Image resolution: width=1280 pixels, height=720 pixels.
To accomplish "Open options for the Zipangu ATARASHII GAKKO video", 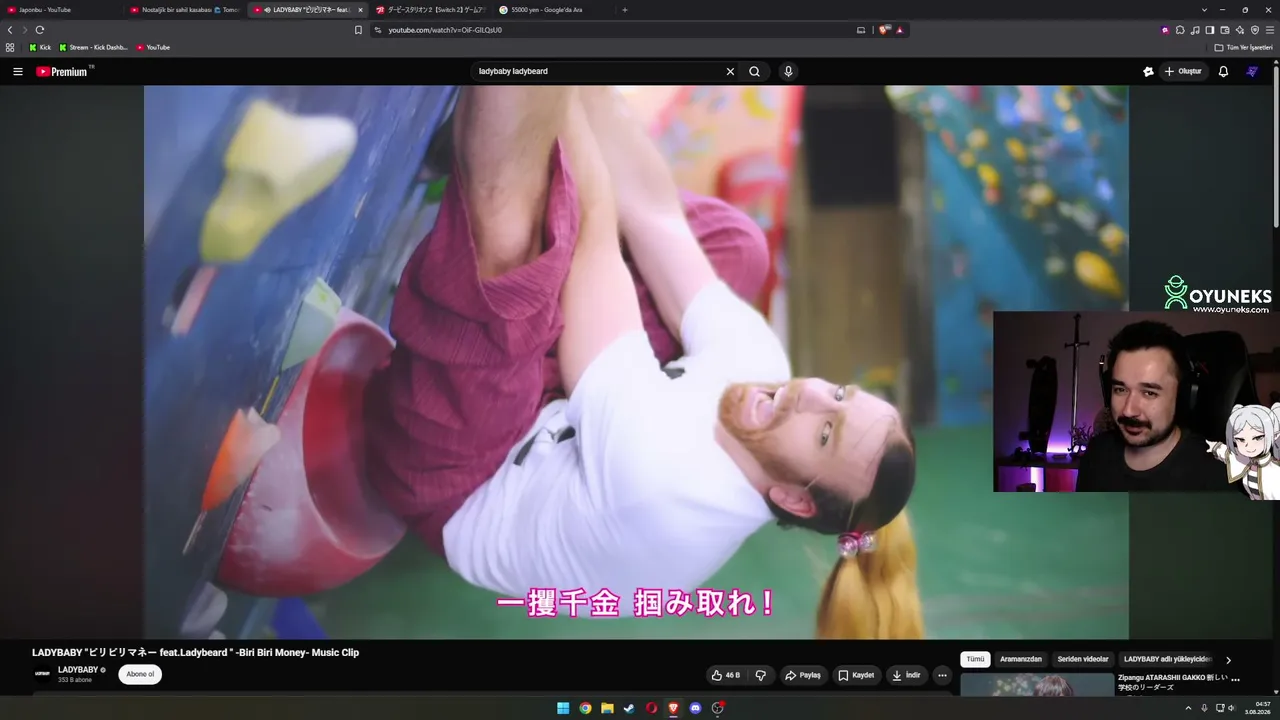I will [1235, 679].
